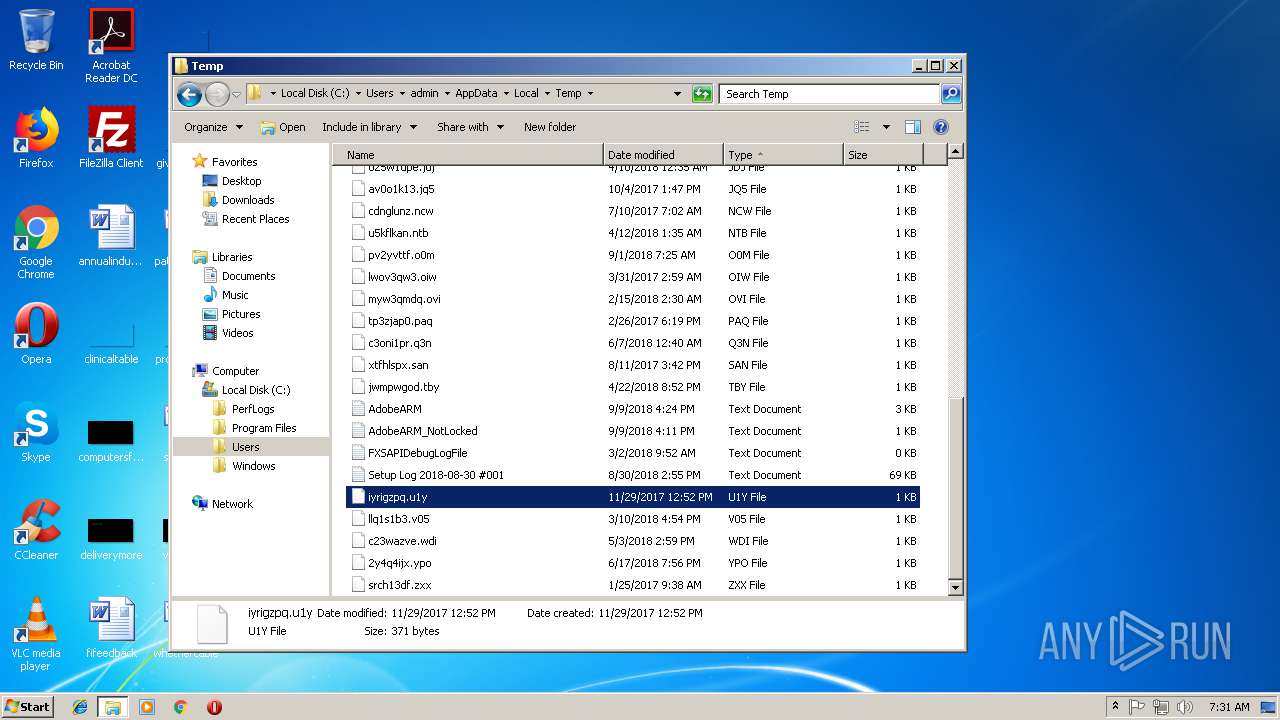Open the annualindu Word document on desktop

(x=111, y=236)
